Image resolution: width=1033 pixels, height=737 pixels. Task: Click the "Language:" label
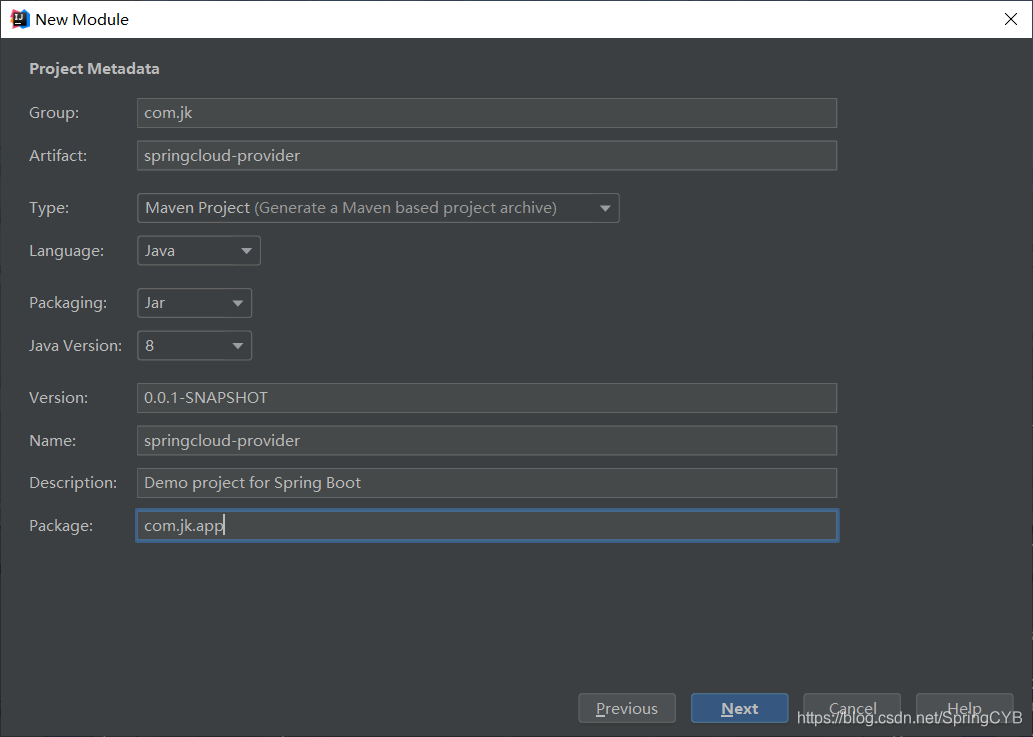tap(67, 251)
